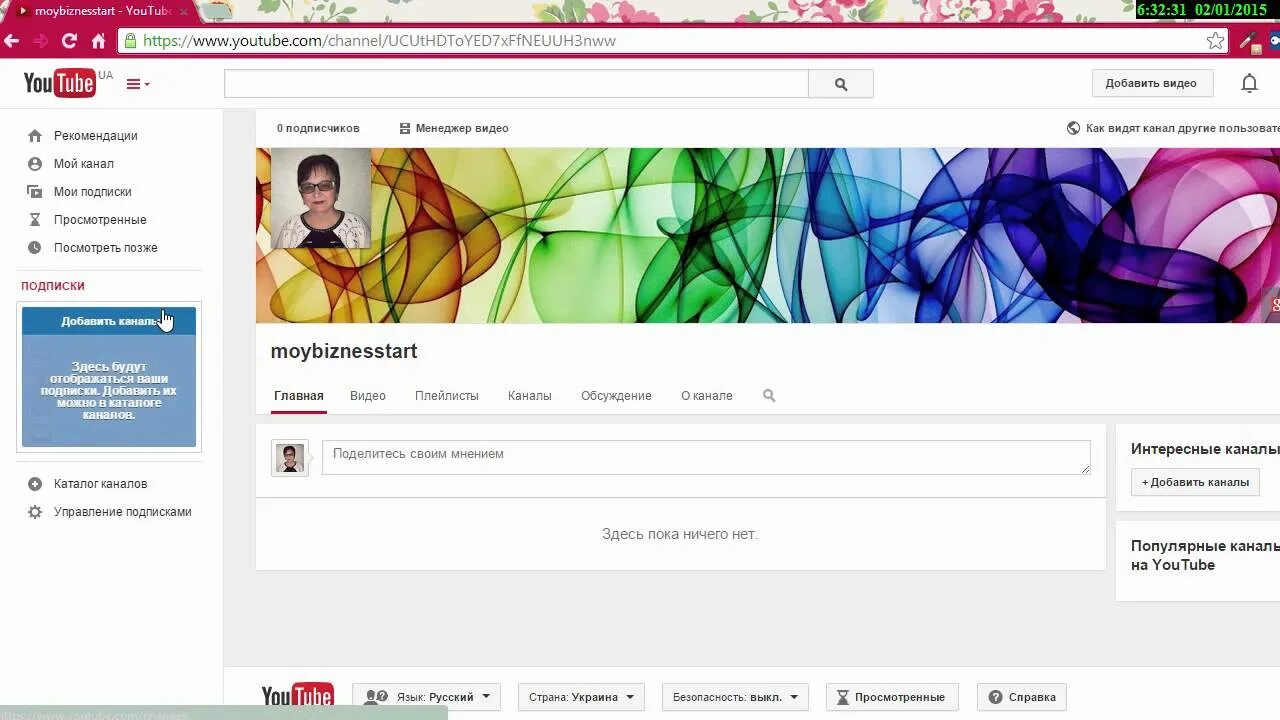Click the footer Справка button

click(1022, 697)
